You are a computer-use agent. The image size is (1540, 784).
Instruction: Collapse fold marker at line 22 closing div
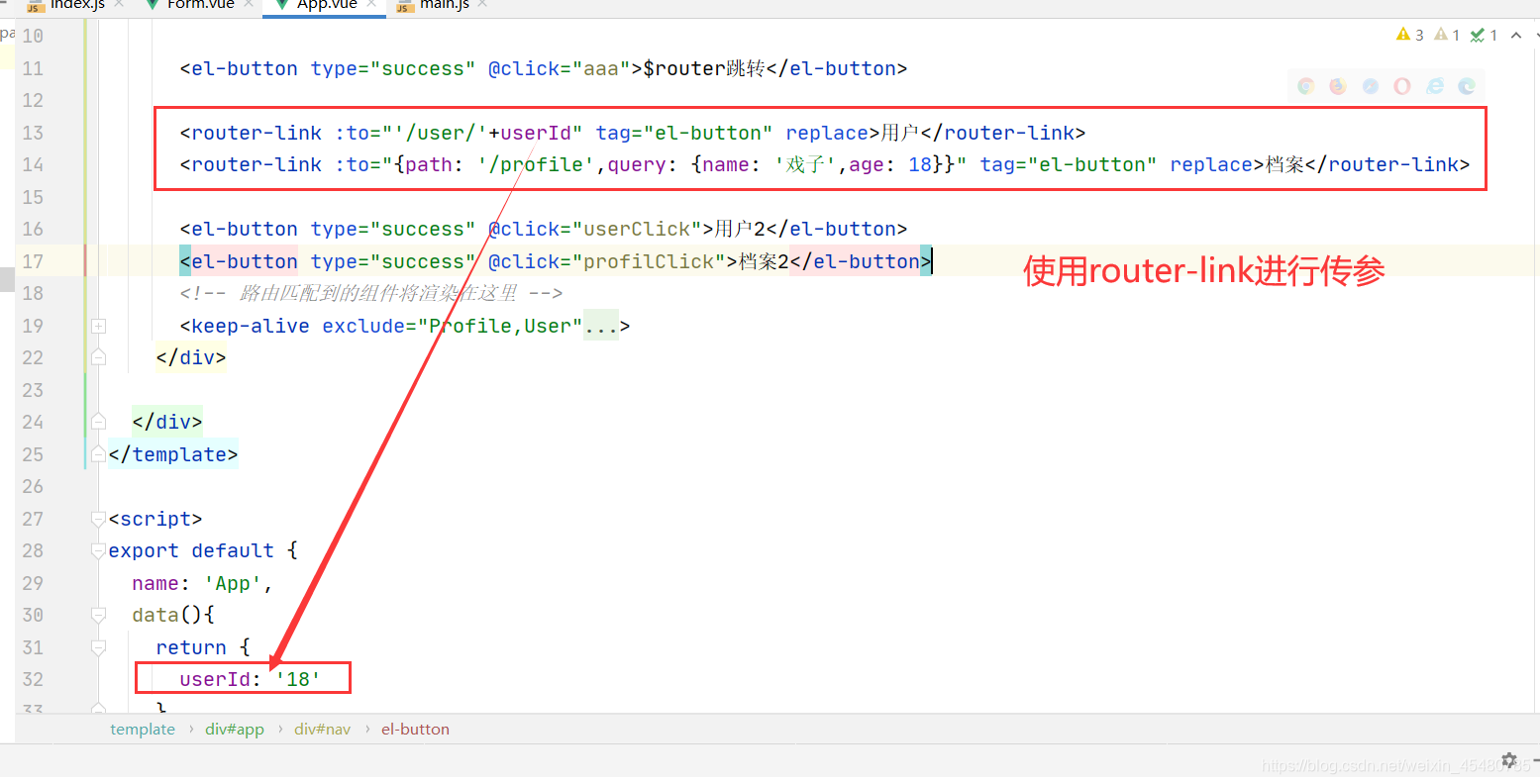98,357
